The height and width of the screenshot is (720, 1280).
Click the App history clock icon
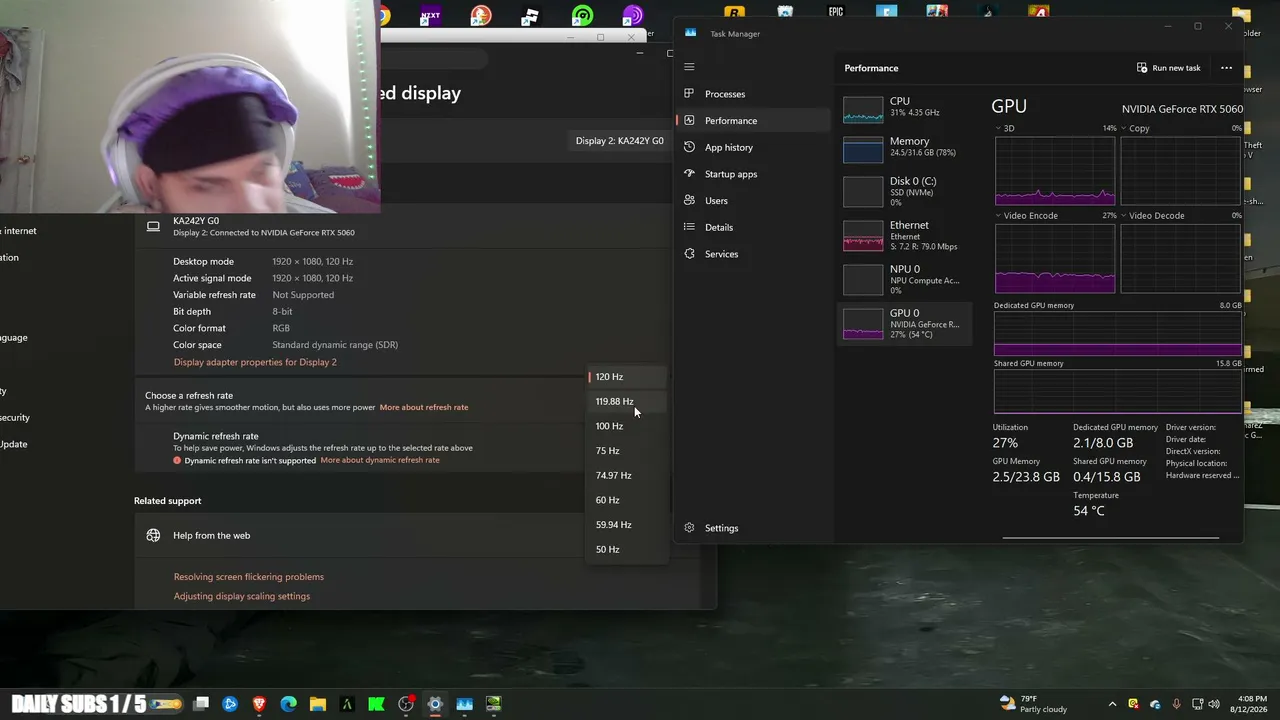click(x=689, y=147)
